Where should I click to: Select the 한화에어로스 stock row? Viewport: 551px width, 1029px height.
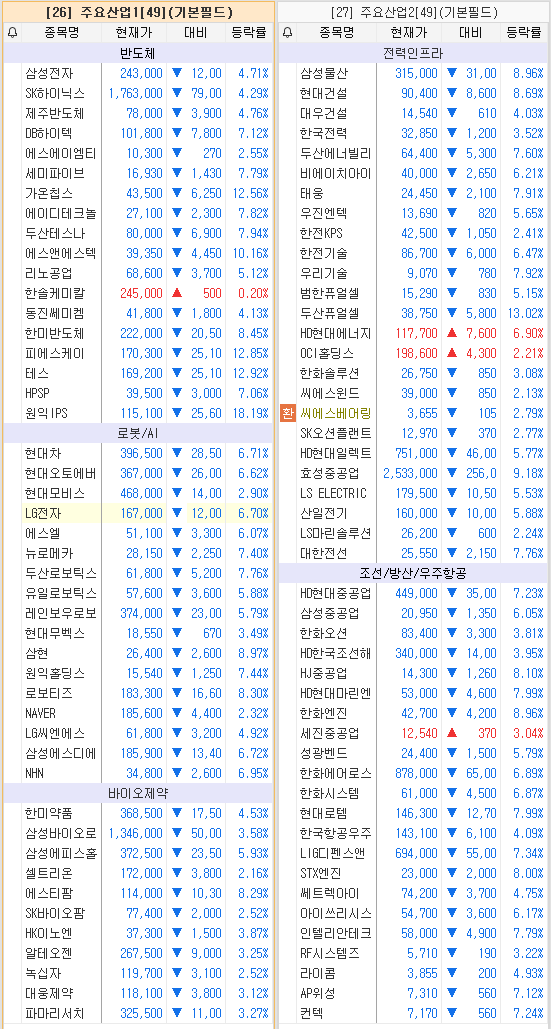[x=413, y=774]
